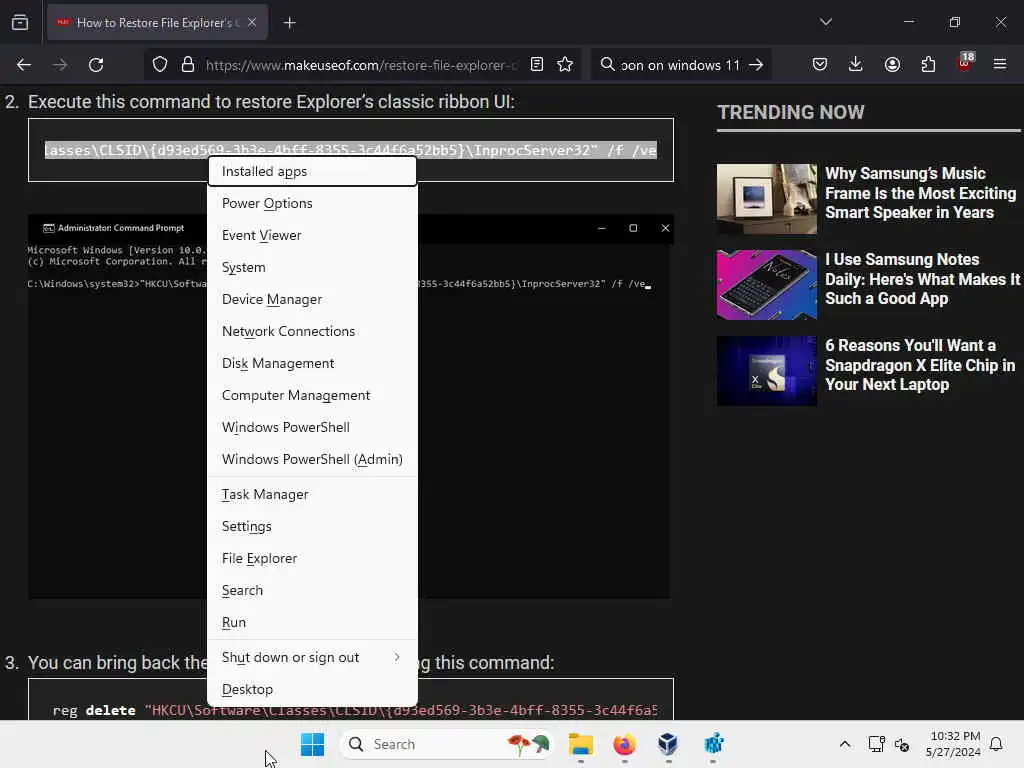Image resolution: width=1024 pixels, height=768 pixels.
Task: Open the Run dialog entry
Action: [312, 622]
